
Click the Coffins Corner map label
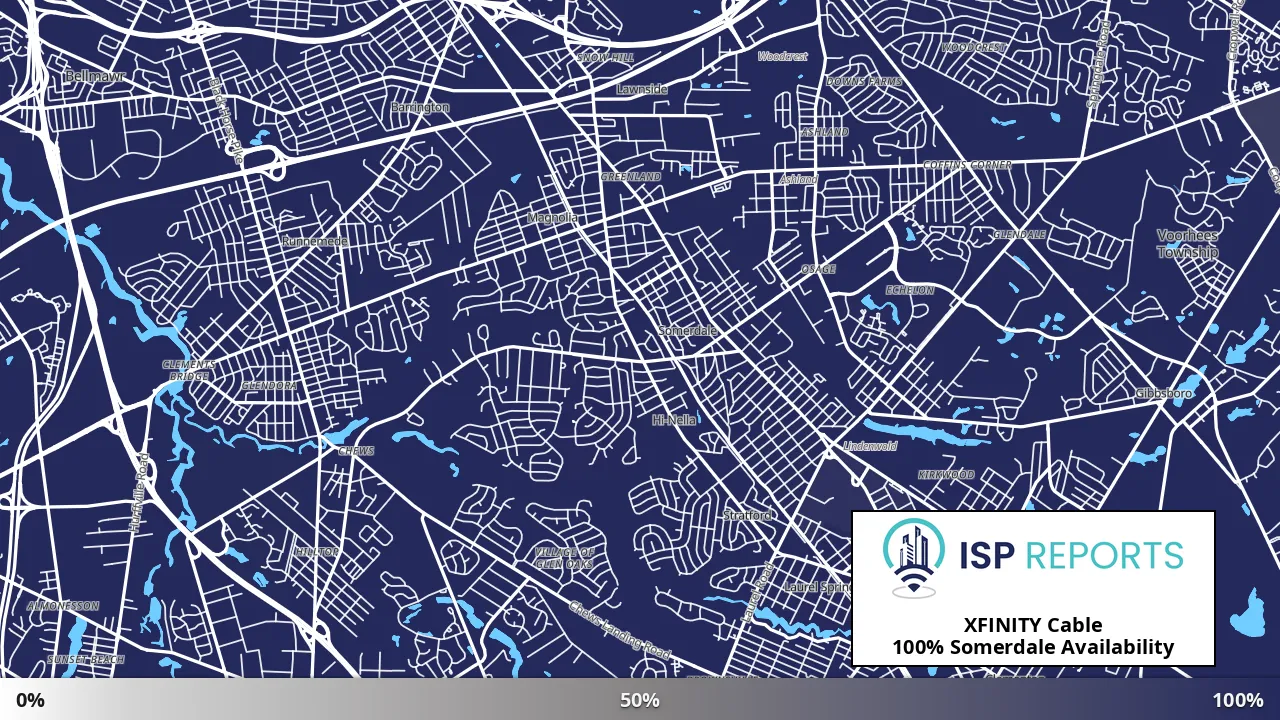tap(967, 165)
